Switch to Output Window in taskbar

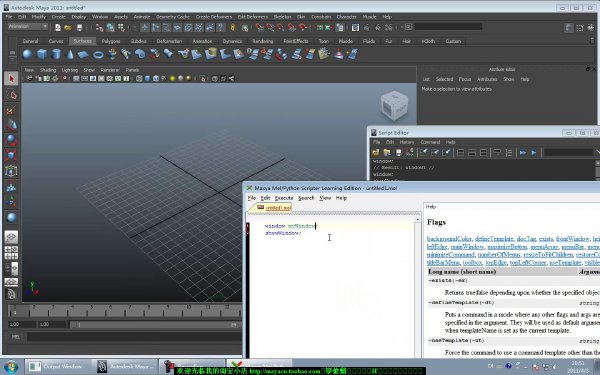pyautogui.click(x=58, y=367)
